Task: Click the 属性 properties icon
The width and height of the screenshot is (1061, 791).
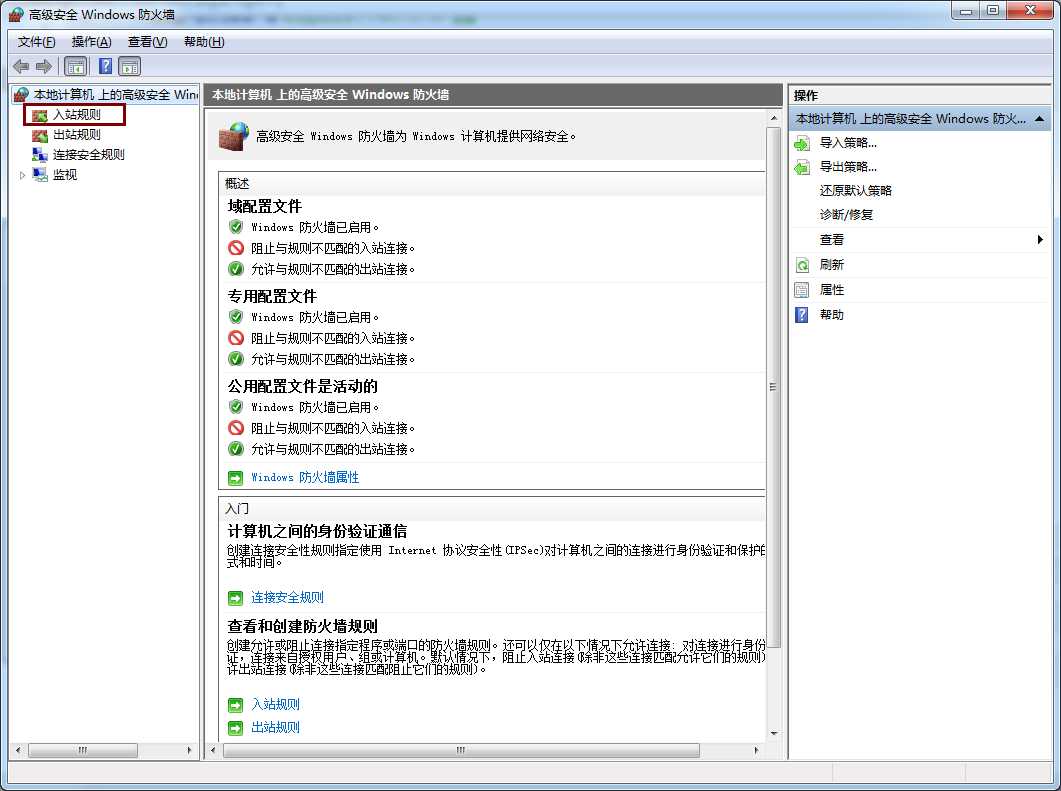Action: point(802,290)
